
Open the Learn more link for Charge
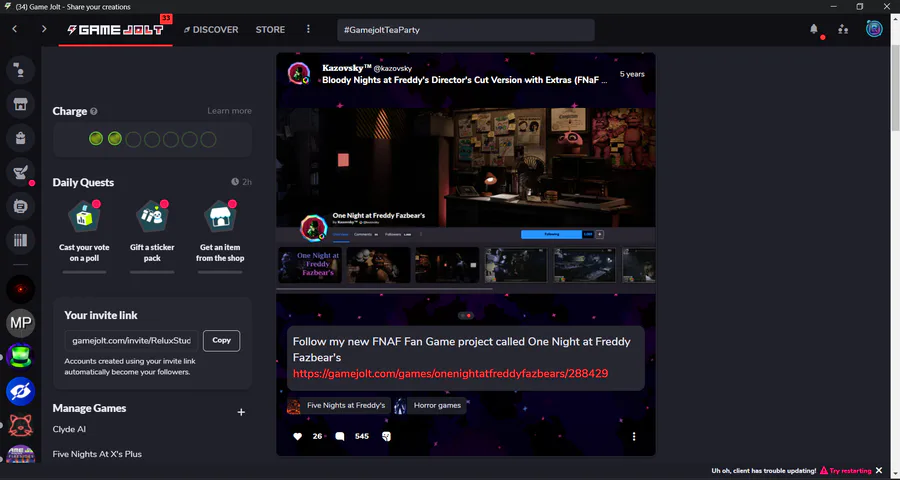[229, 111]
